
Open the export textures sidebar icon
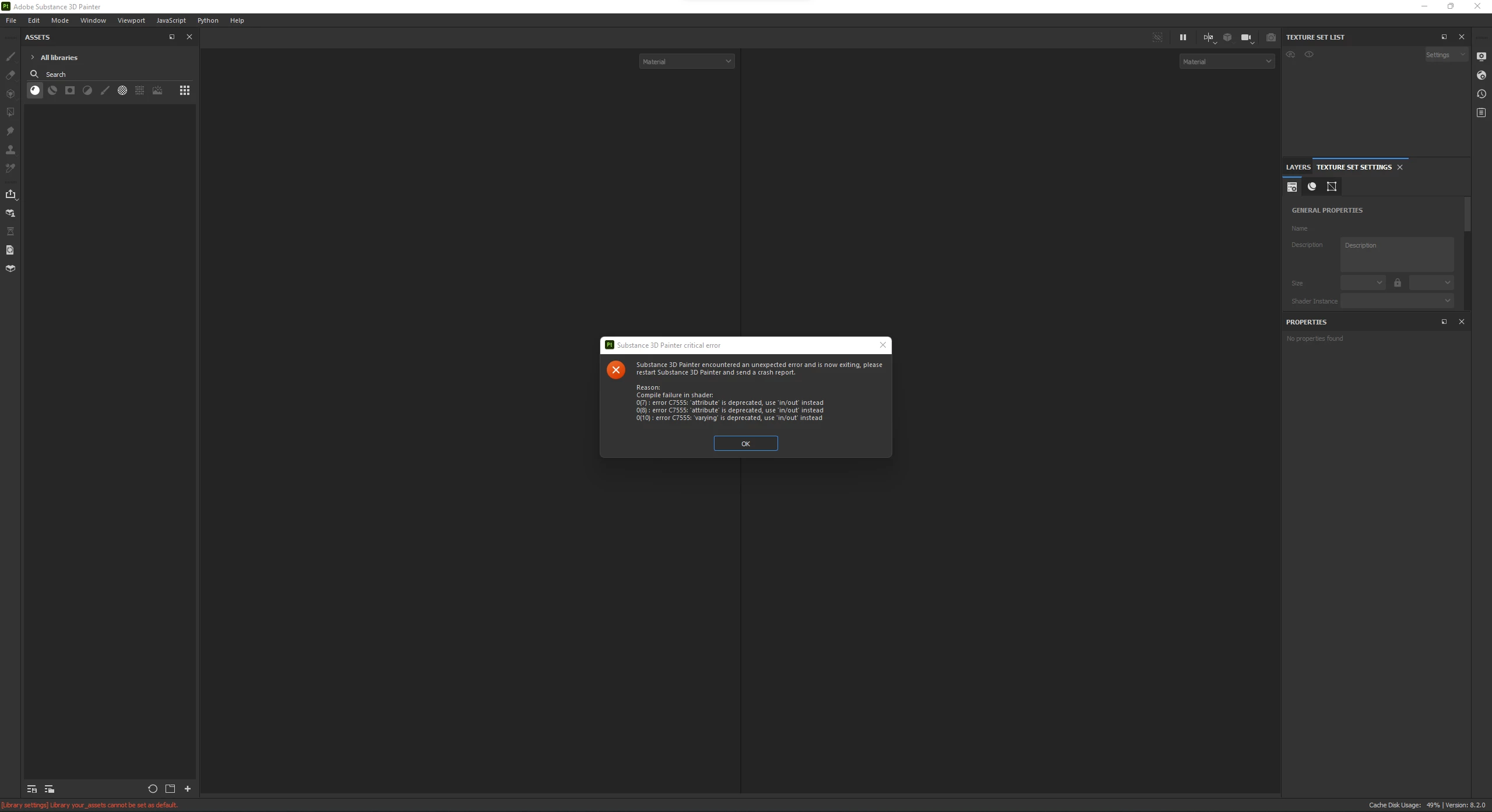[x=10, y=194]
